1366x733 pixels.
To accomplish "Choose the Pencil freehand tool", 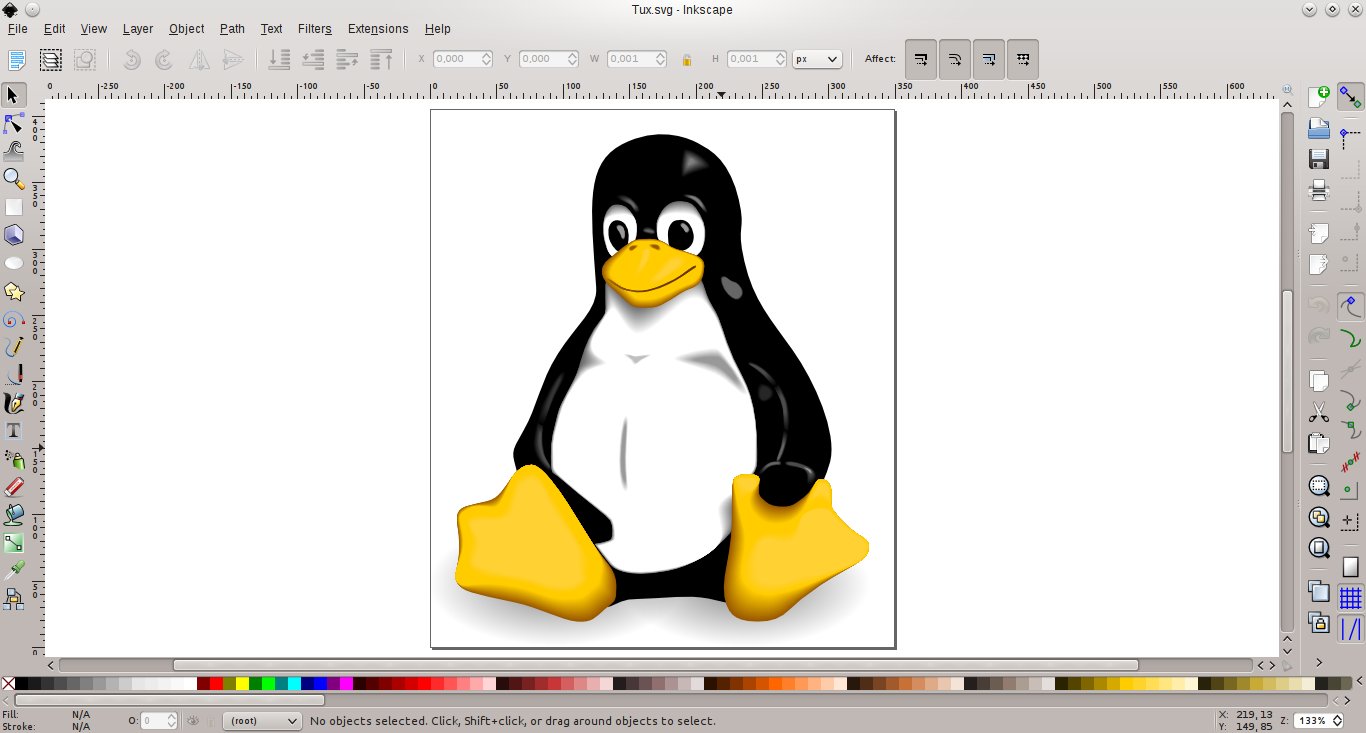I will (14, 347).
